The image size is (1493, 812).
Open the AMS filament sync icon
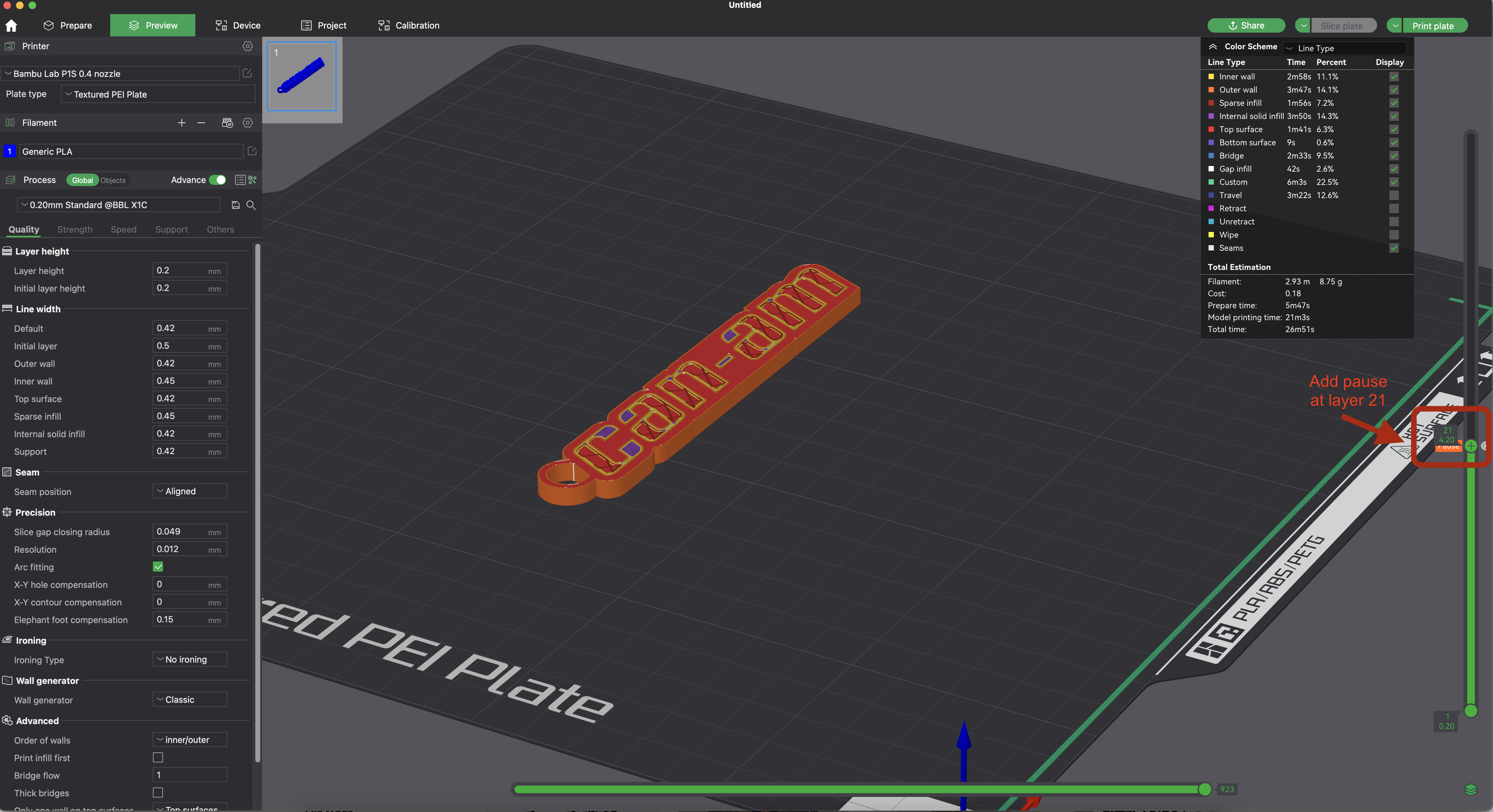[x=227, y=123]
